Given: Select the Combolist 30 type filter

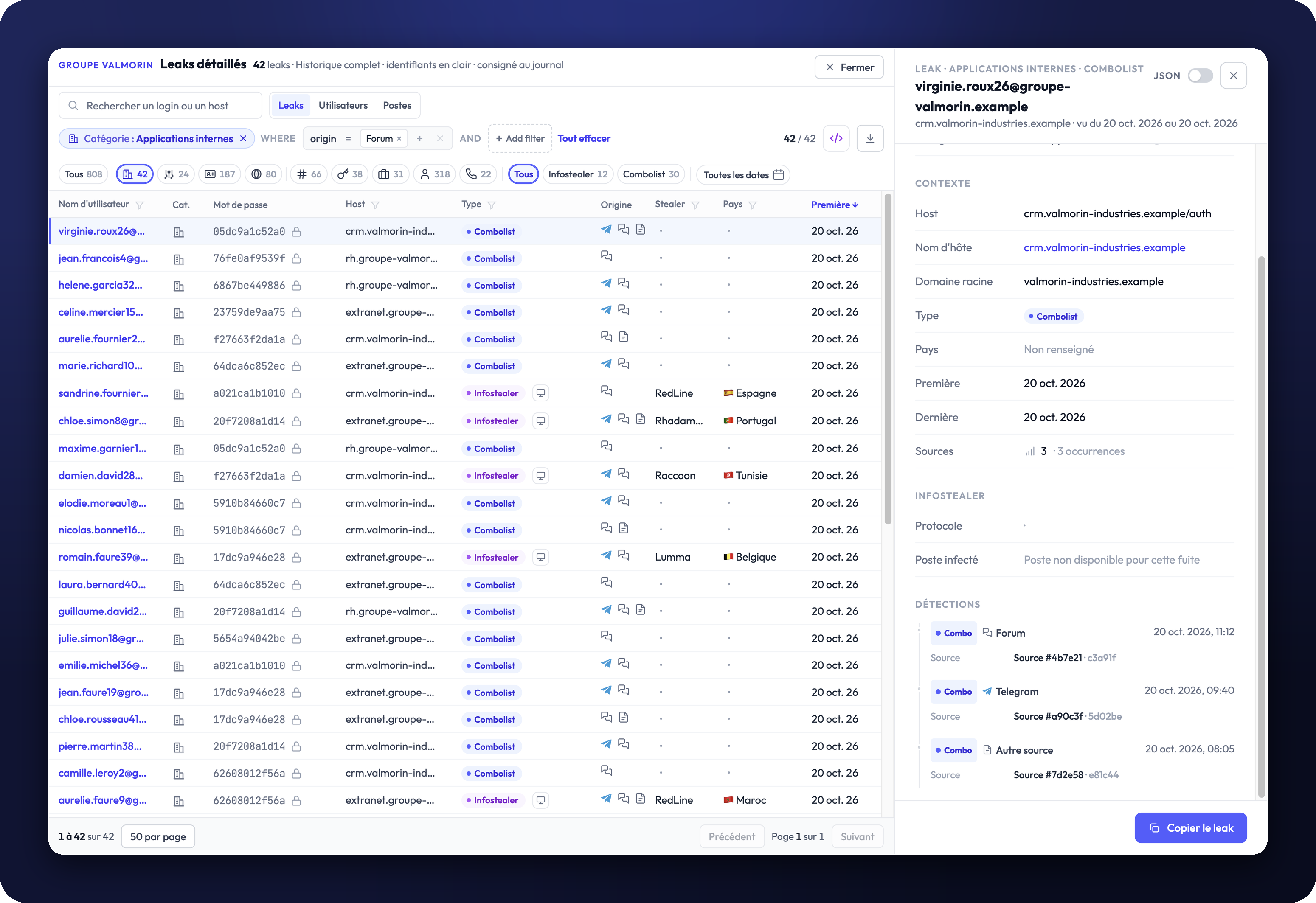Looking at the screenshot, I should [651, 174].
